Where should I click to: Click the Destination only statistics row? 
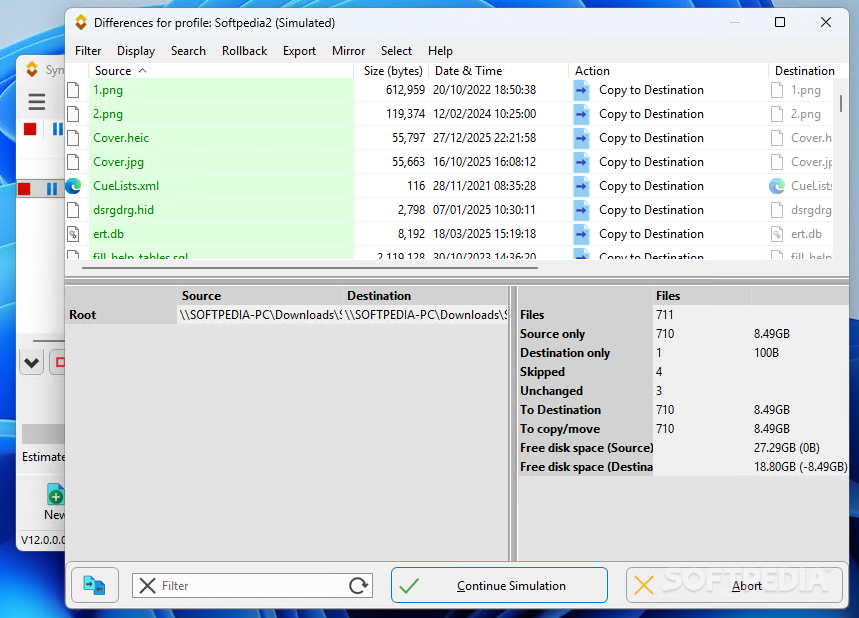(683, 353)
